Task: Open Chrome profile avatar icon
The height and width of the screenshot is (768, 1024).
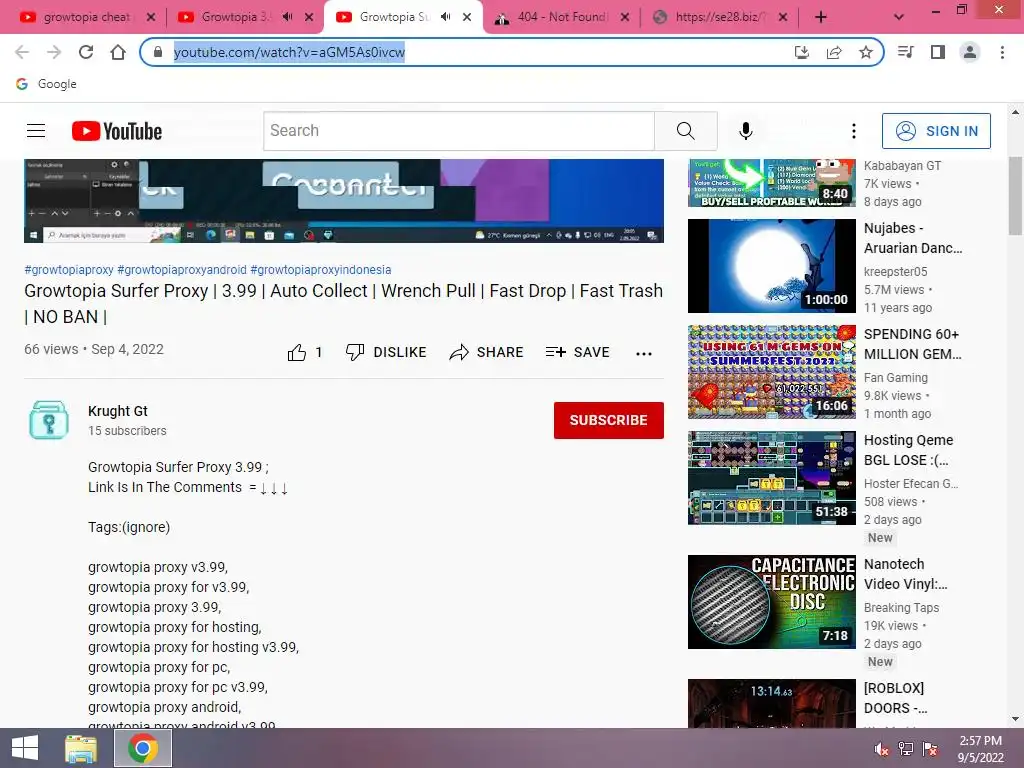Action: click(x=970, y=52)
